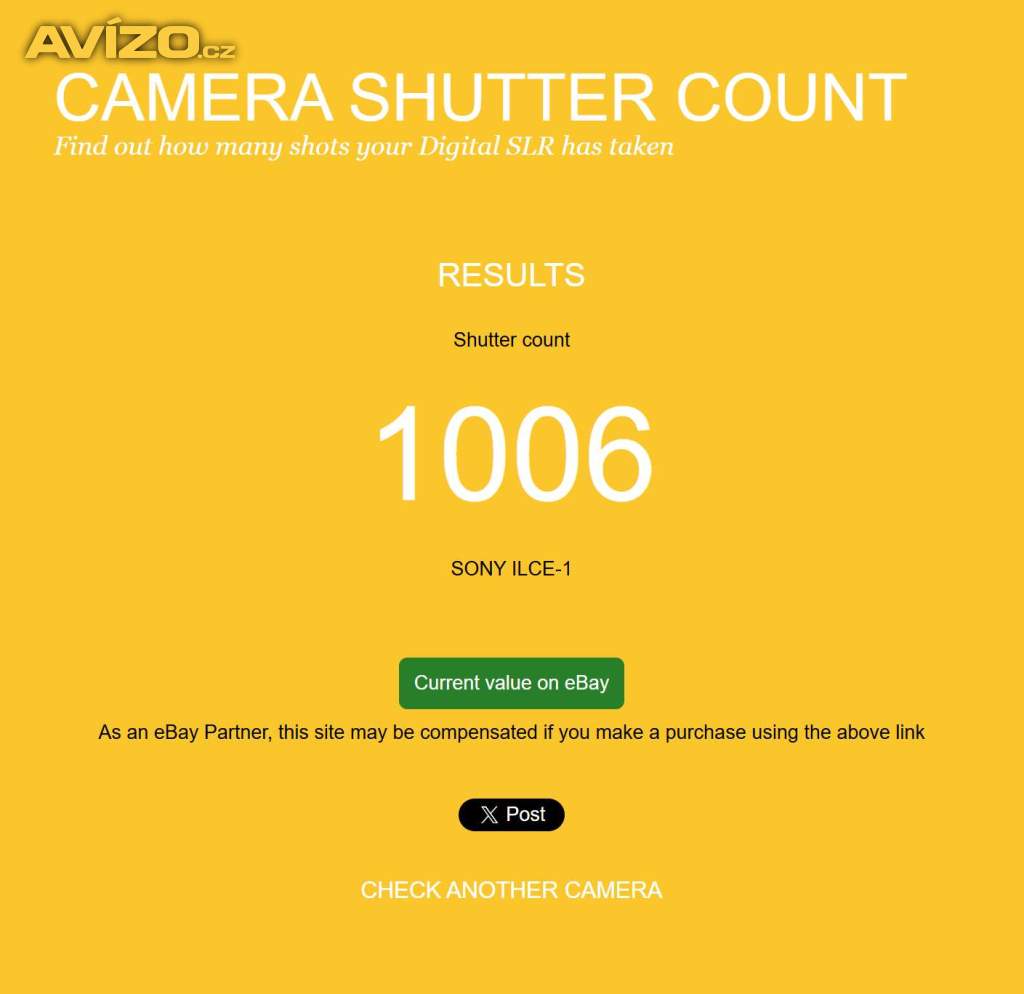Image resolution: width=1024 pixels, height=994 pixels.
Task: Click the SONY ILCE-1 model text
Action: click(x=511, y=569)
